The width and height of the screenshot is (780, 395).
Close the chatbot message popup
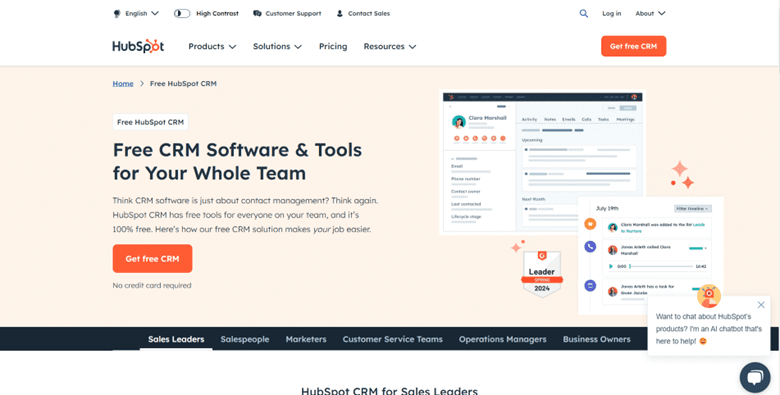click(x=761, y=305)
